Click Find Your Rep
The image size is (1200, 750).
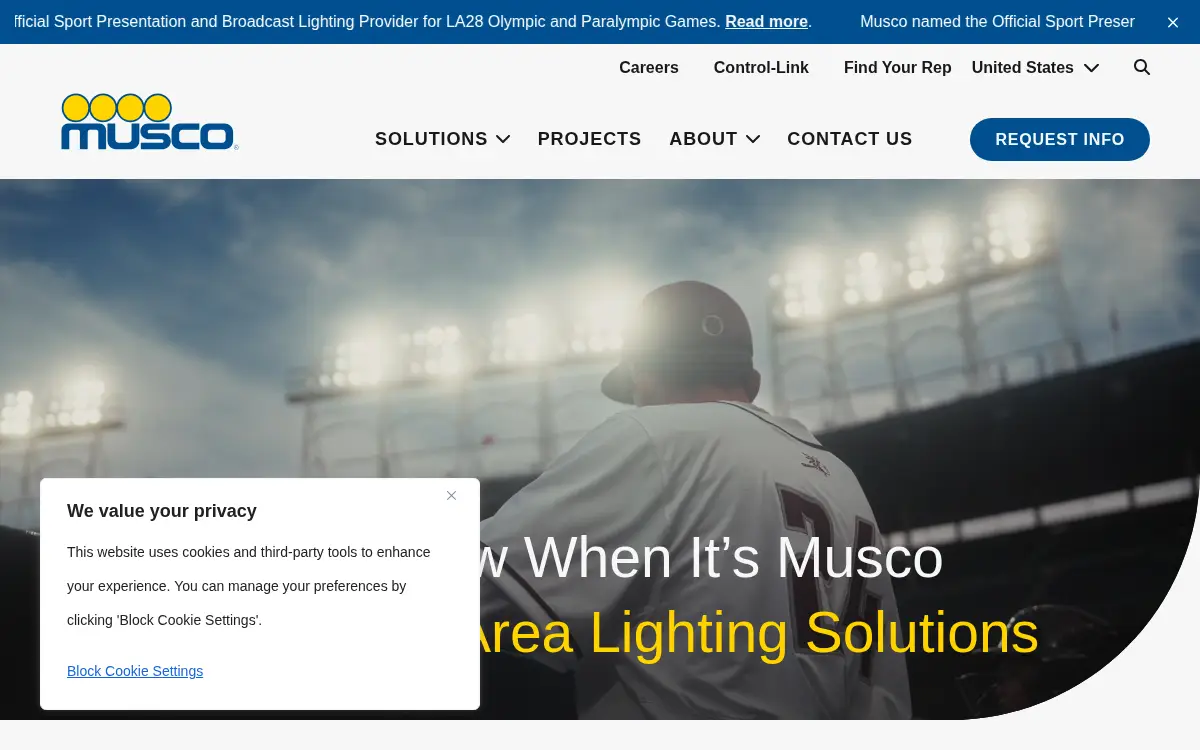coord(897,67)
